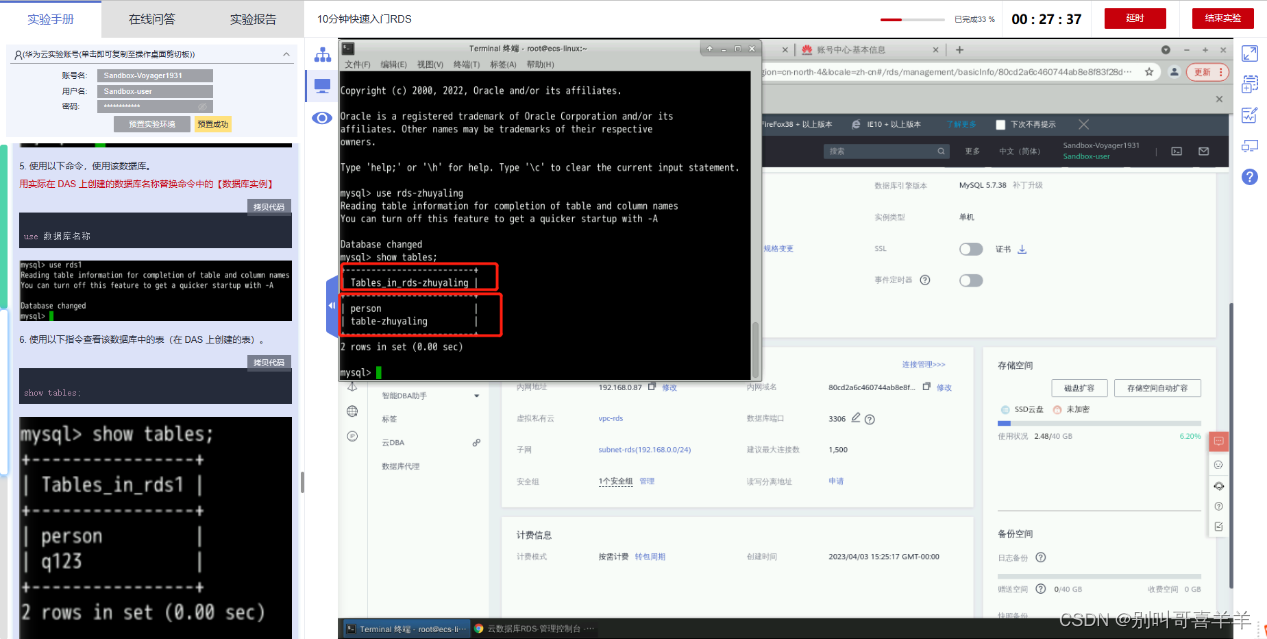Screen dimensions: 1267x639
Task: Copy code for the use database command
Action: click(x=269, y=207)
